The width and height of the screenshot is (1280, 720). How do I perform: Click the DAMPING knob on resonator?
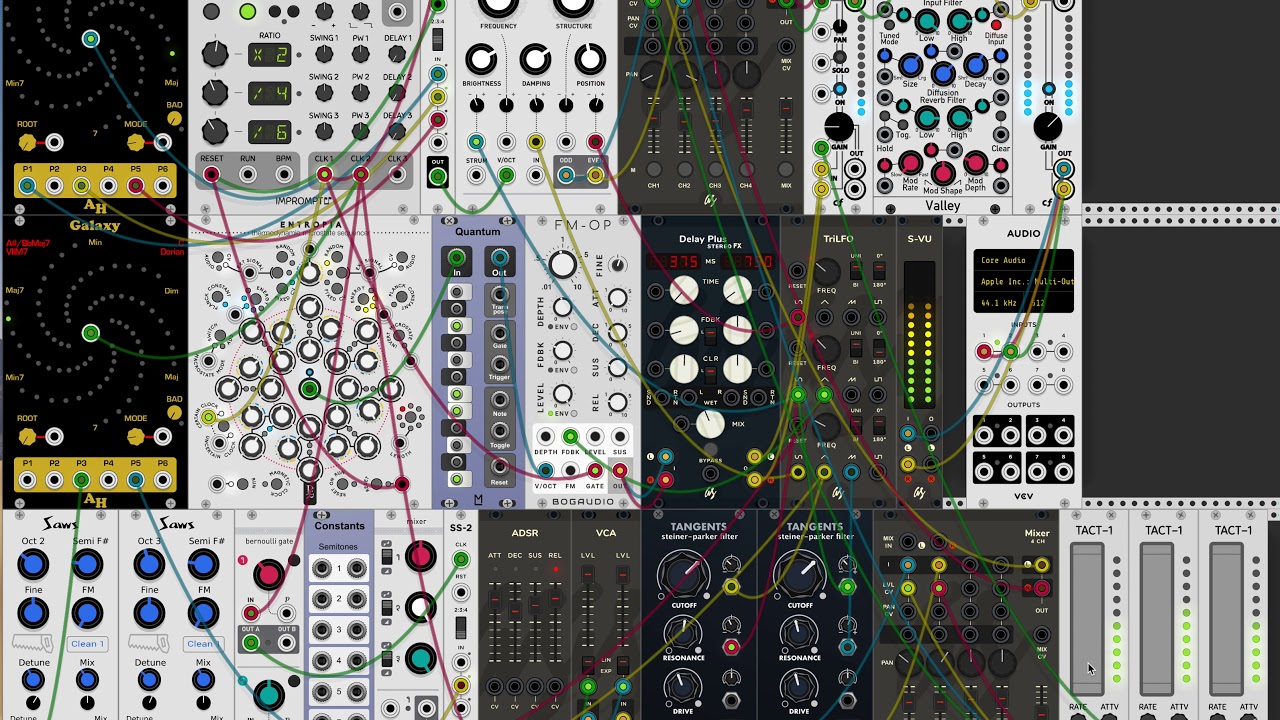point(536,59)
